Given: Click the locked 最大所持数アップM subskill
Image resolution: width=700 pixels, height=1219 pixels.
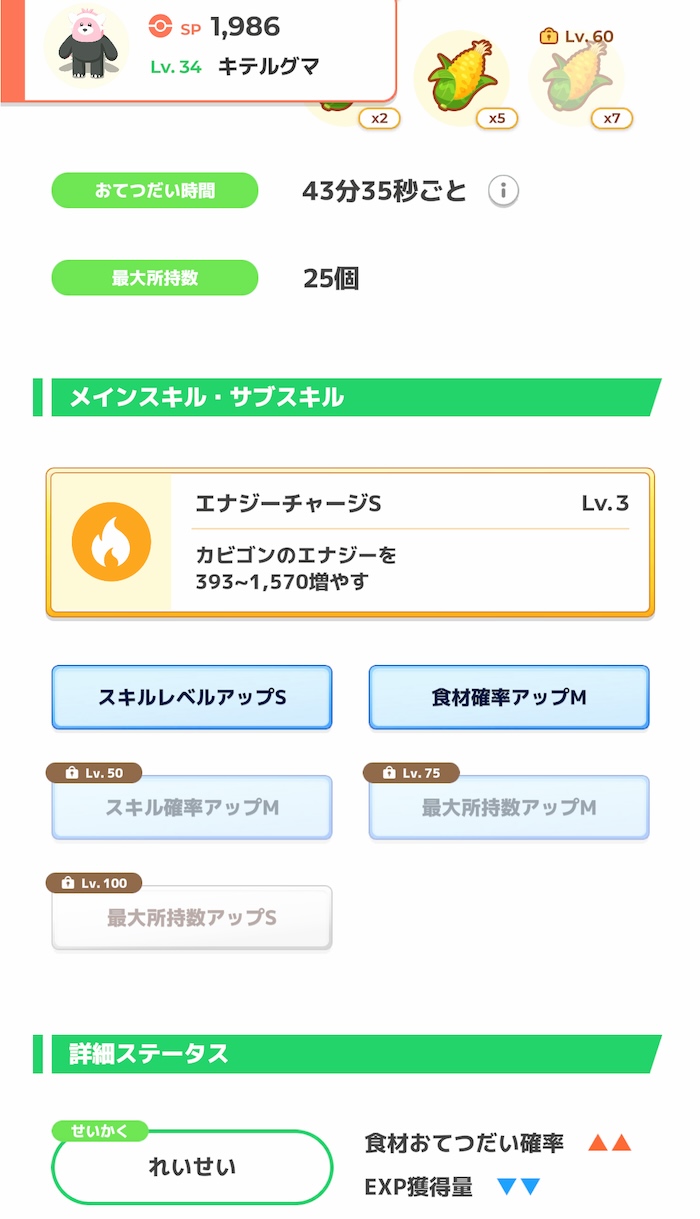Looking at the screenshot, I should pyautogui.click(x=508, y=807).
